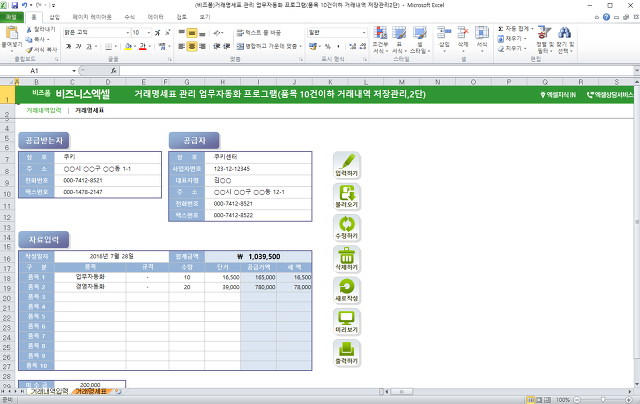Click the 엑셀지식IN header link

(558, 95)
